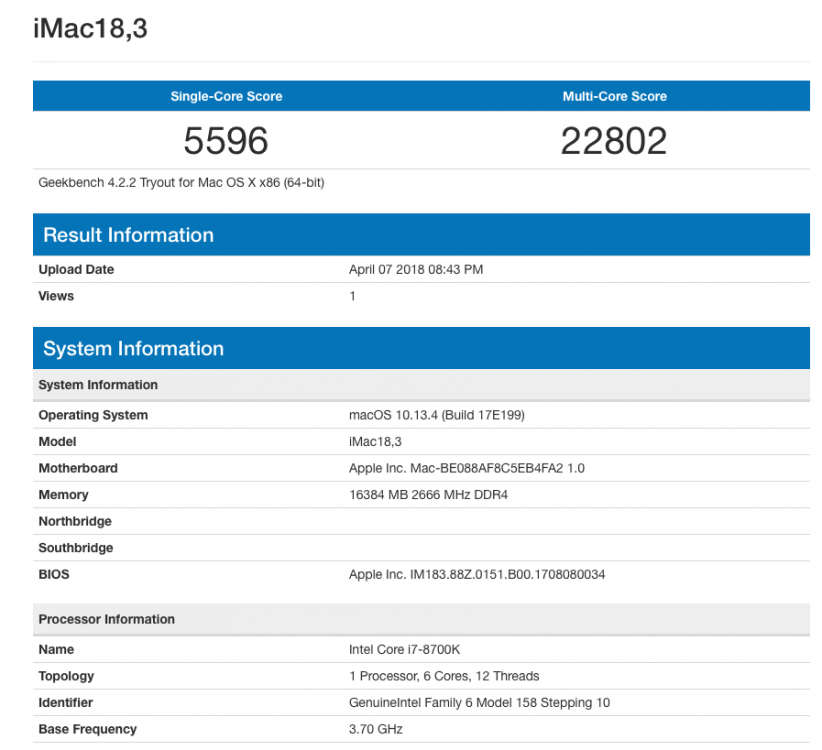Viewport: 822px width, 750px height.
Task: Click the Topology label
Action: point(66,676)
